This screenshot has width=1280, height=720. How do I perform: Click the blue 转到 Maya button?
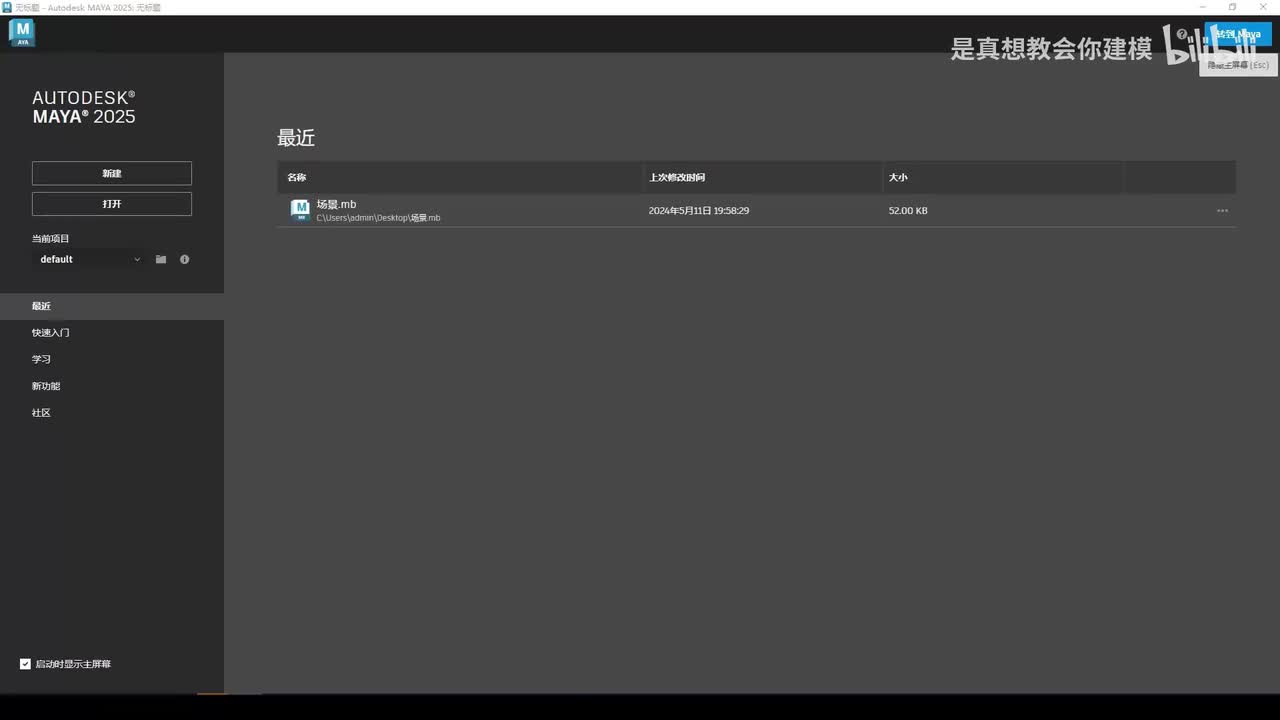point(1238,34)
